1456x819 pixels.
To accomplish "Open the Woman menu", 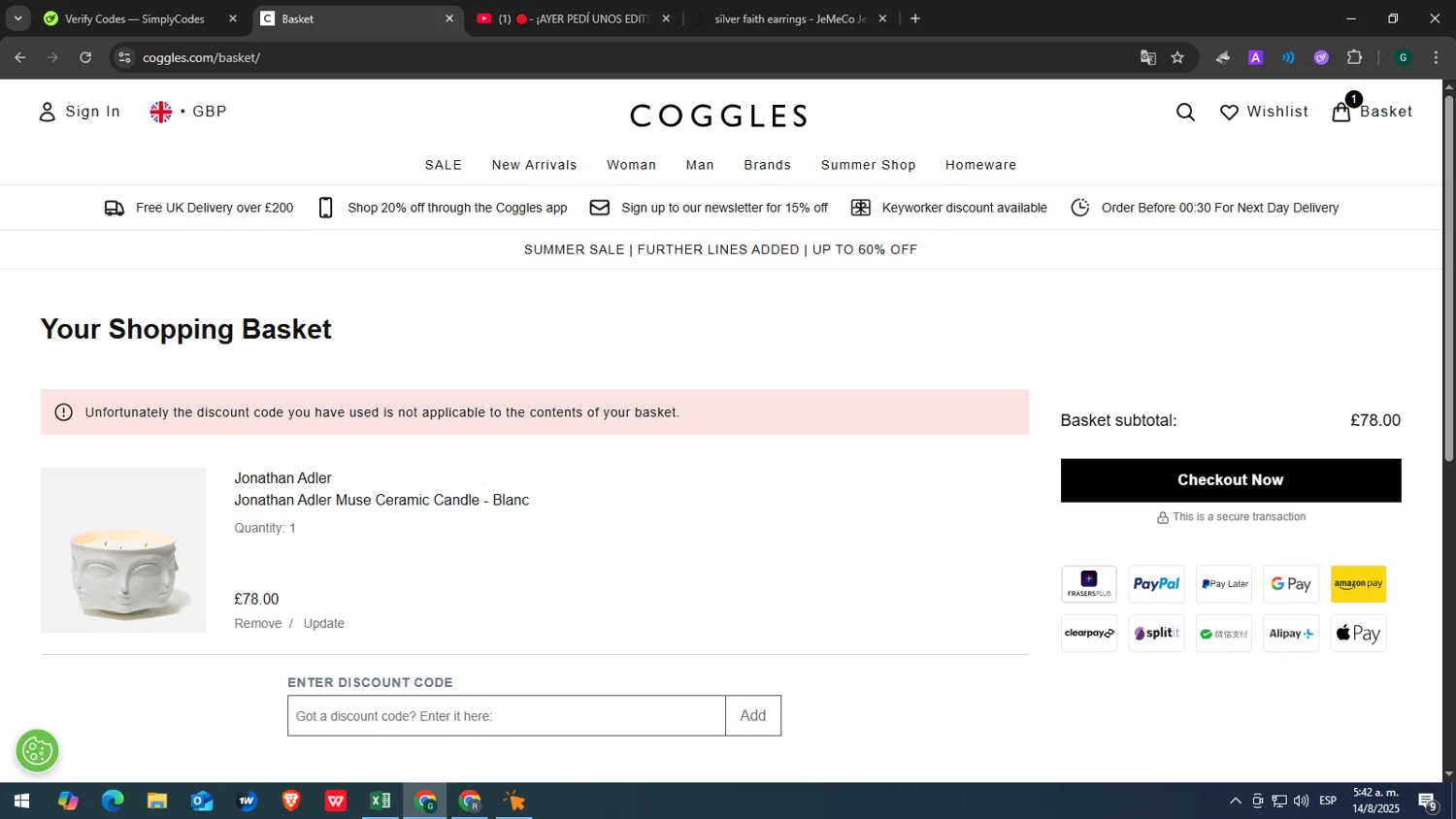I will 631,165.
